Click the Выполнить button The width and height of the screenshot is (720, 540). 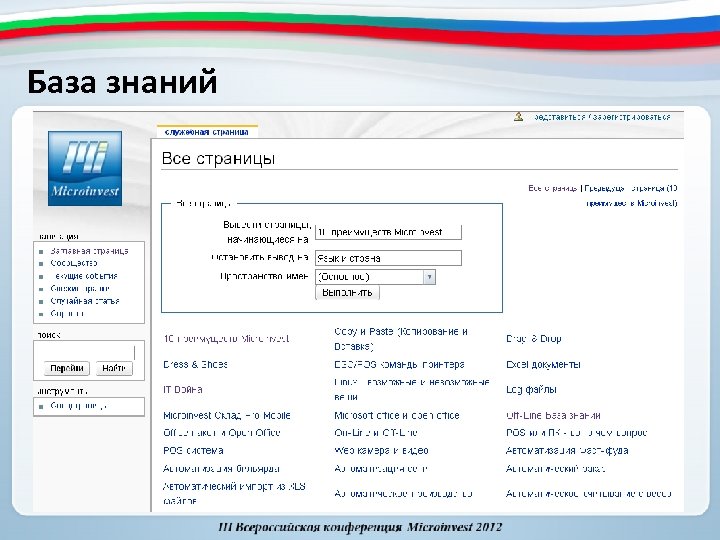pyautogui.click(x=347, y=292)
